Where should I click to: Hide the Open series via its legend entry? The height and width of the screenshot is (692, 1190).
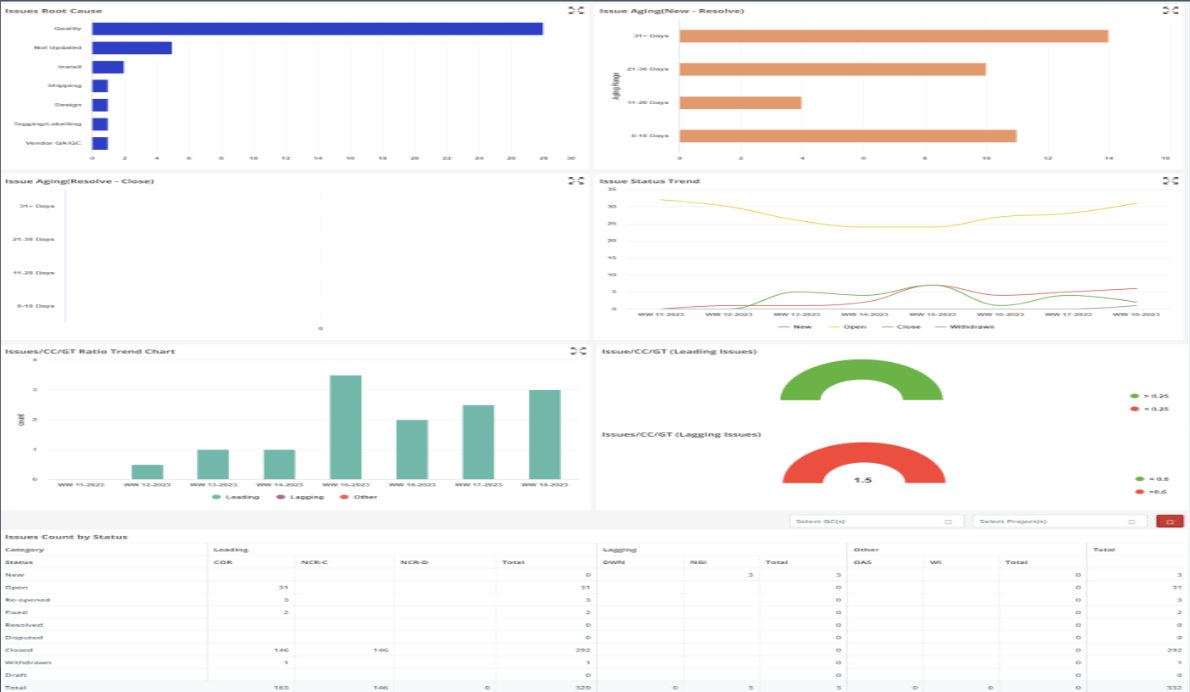point(845,325)
